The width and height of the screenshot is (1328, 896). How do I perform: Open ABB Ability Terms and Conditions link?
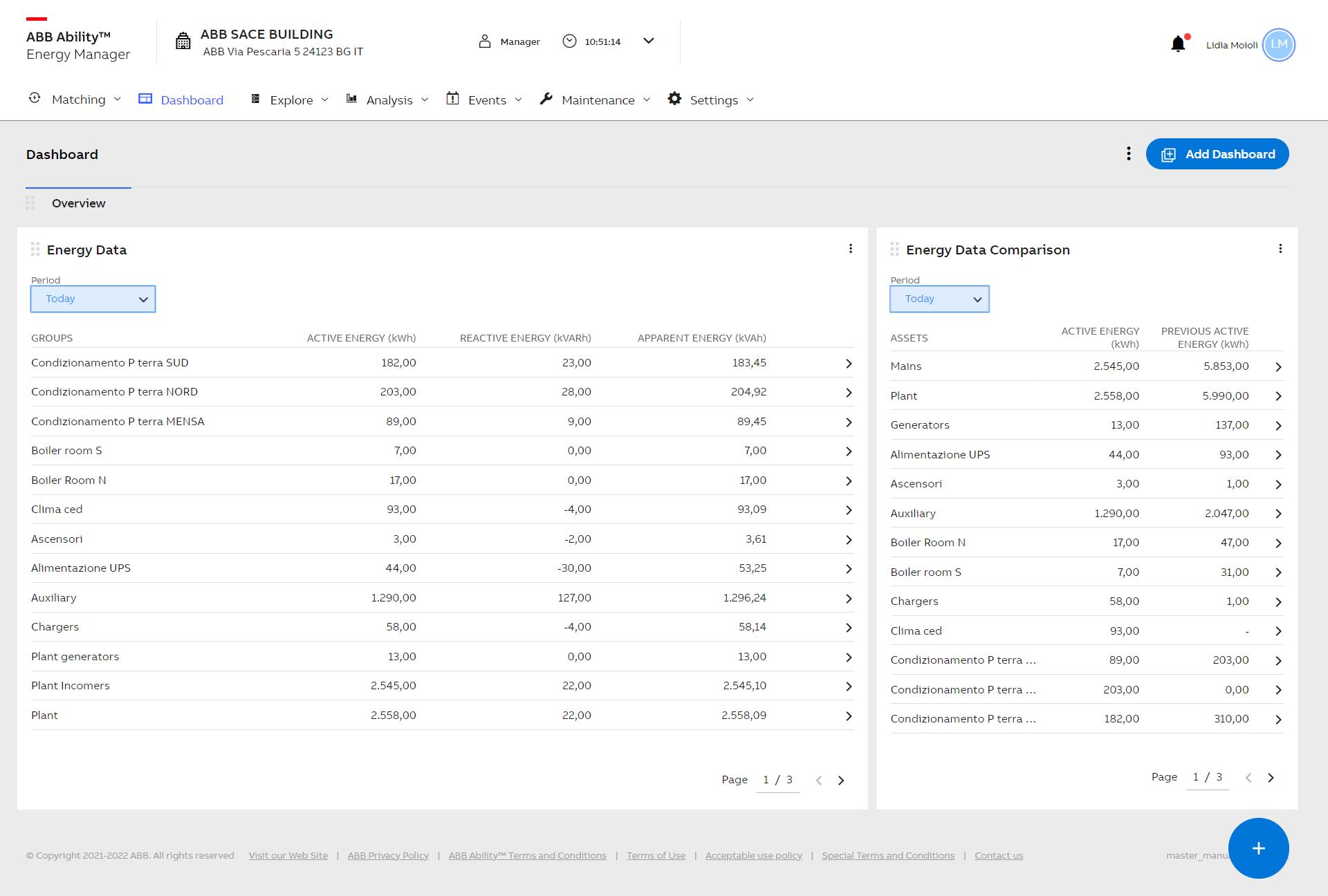coord(528,855)
